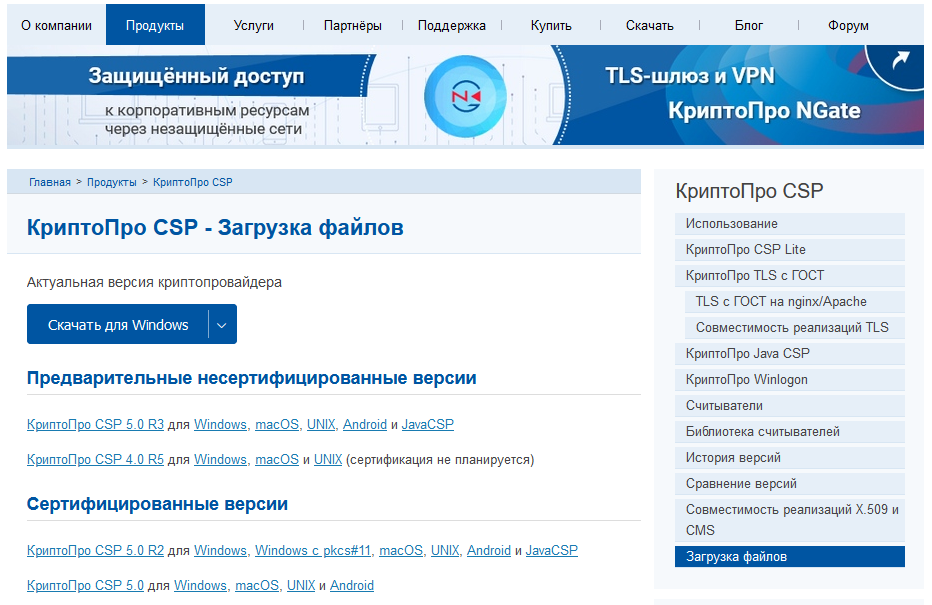Select UNIX link for CSP 5.0
The height and width of the screenshot is (605, 932).
pos(301,585)
